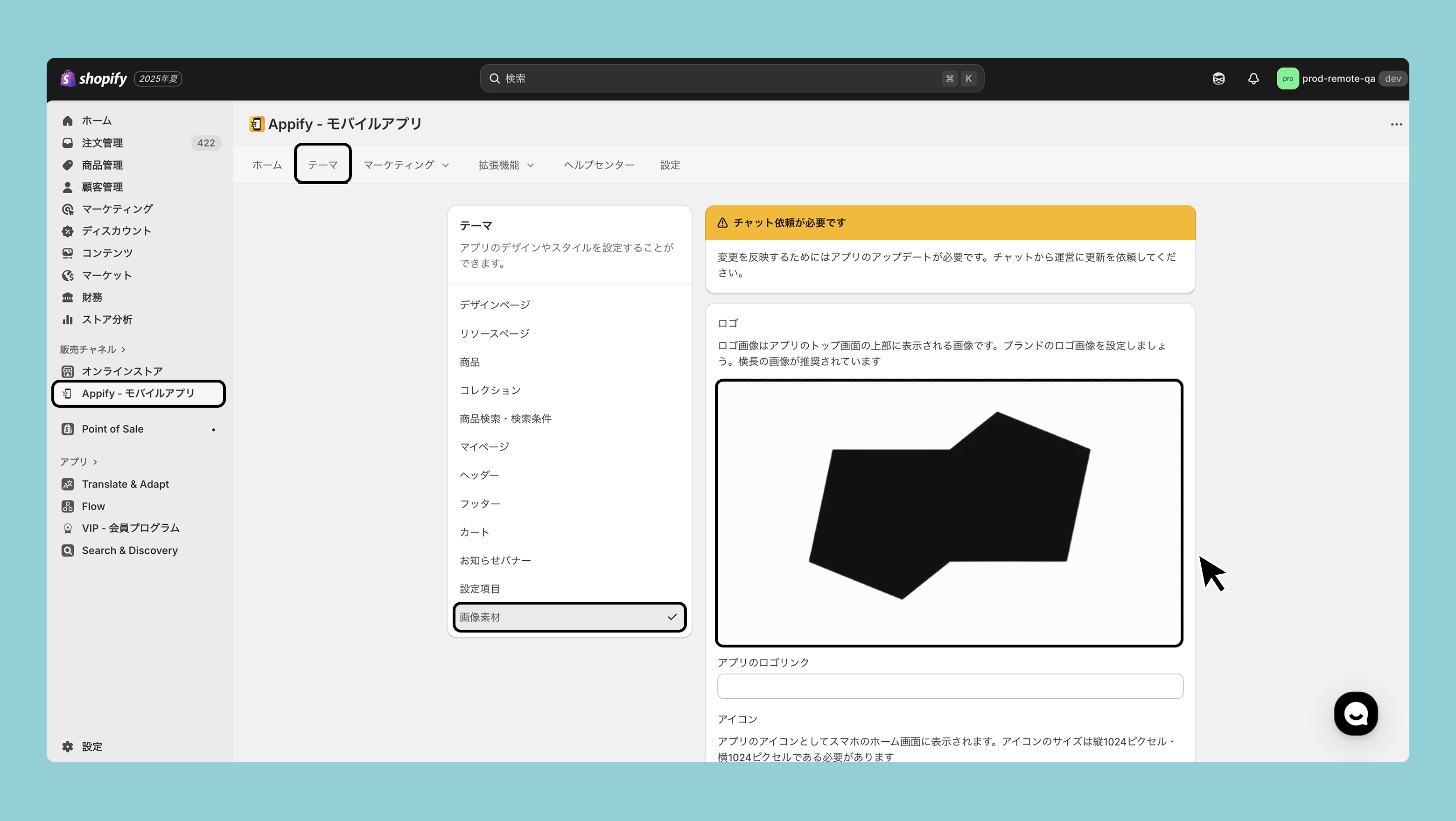Open the お知らせバナー theme section

click(x=495, y=561)
